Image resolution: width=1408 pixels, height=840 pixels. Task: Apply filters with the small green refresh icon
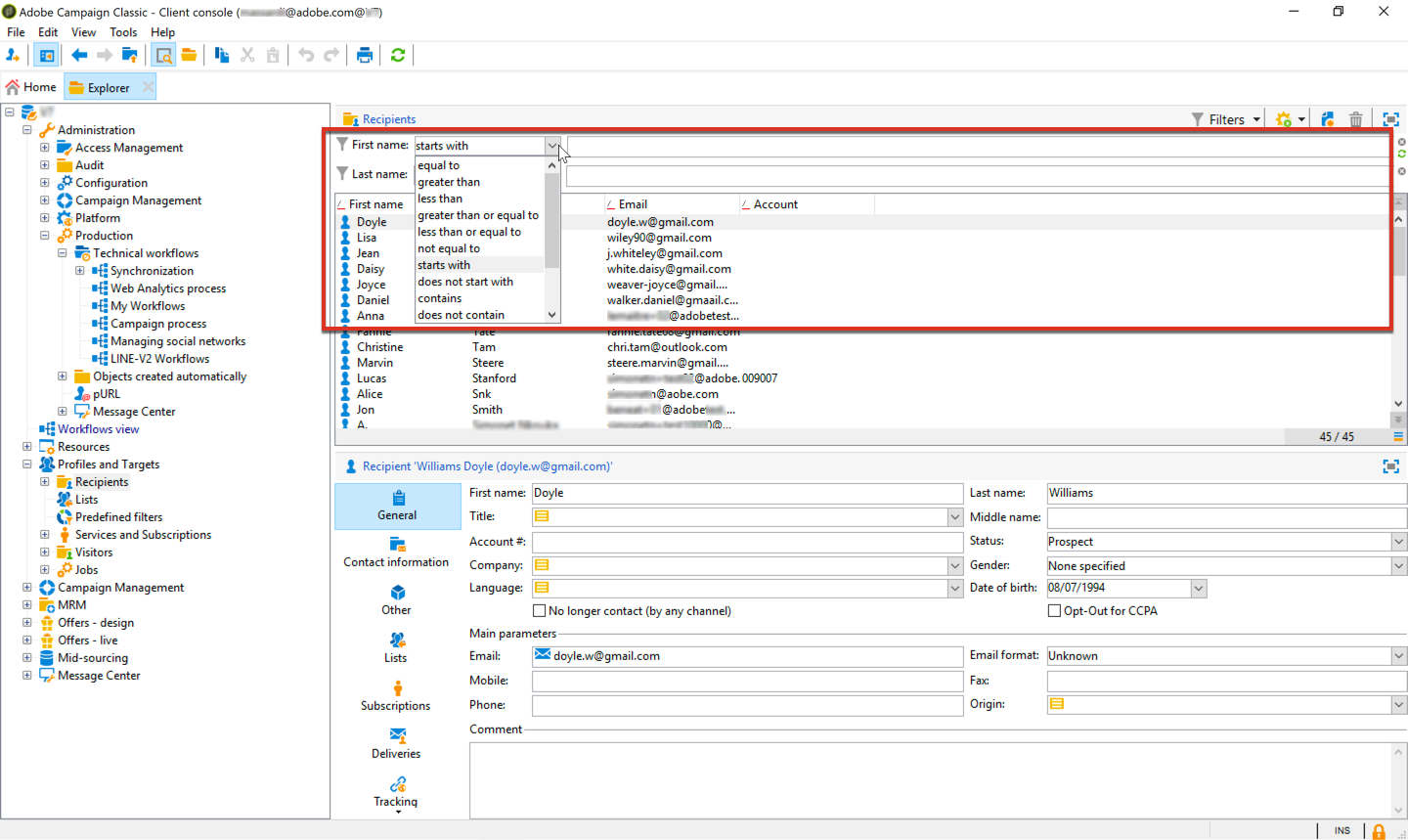(x=1401, y=155)
